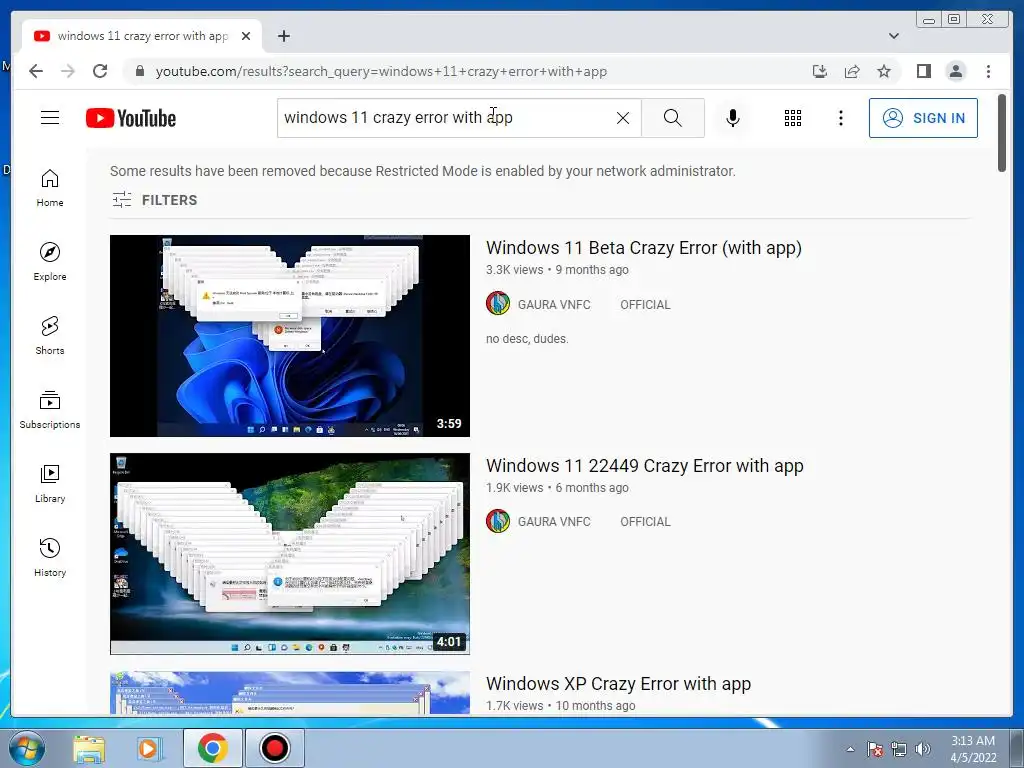Bookmark this page with the star icon
1024x768 pixels.
click(x=884, y=71)
